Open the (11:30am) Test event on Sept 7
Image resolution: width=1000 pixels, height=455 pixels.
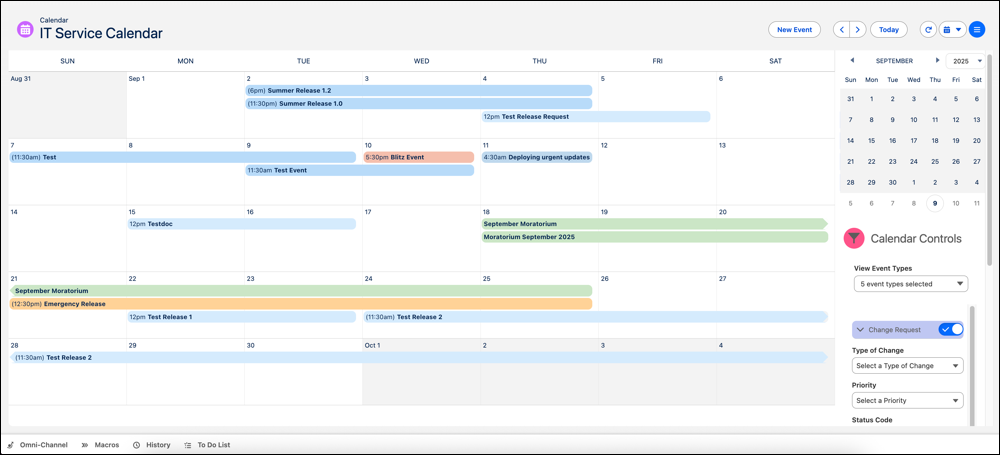pyautogui.click(x=182, y=157)
